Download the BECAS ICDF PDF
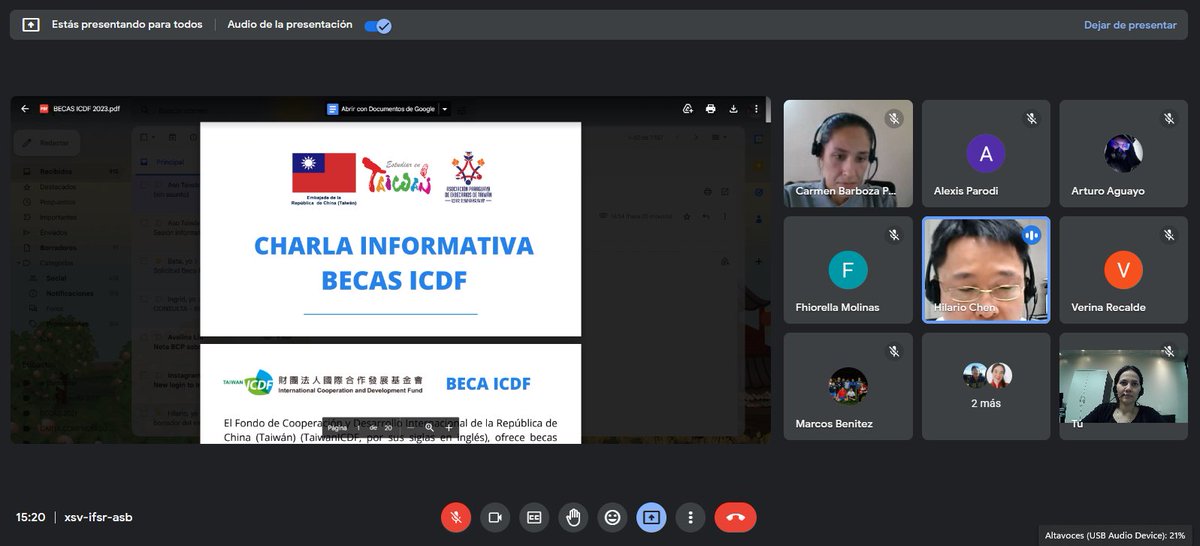 pyautogui.click(x=734, y=109)
